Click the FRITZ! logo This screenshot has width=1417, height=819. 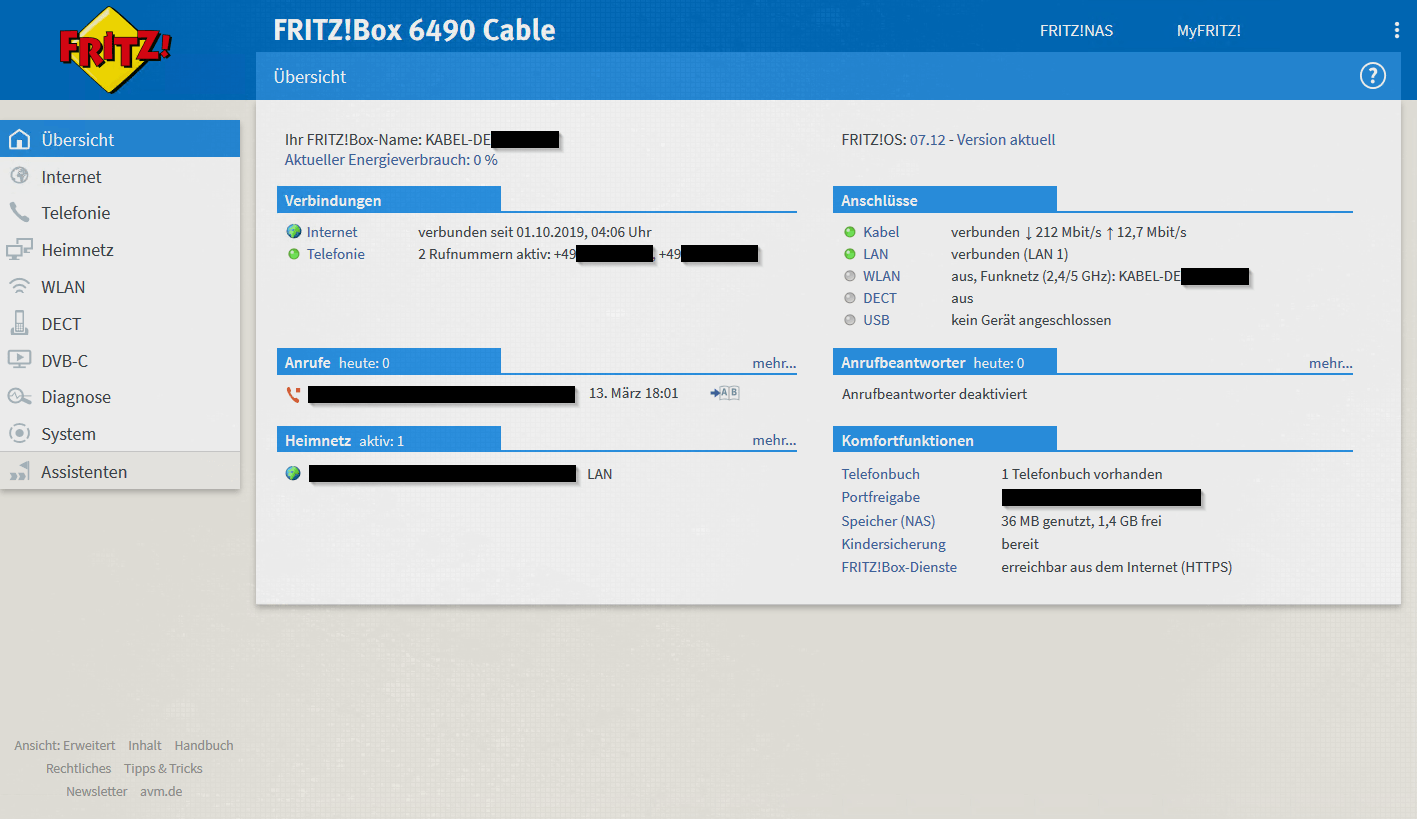pyautogui.click(x=115, y=50)
